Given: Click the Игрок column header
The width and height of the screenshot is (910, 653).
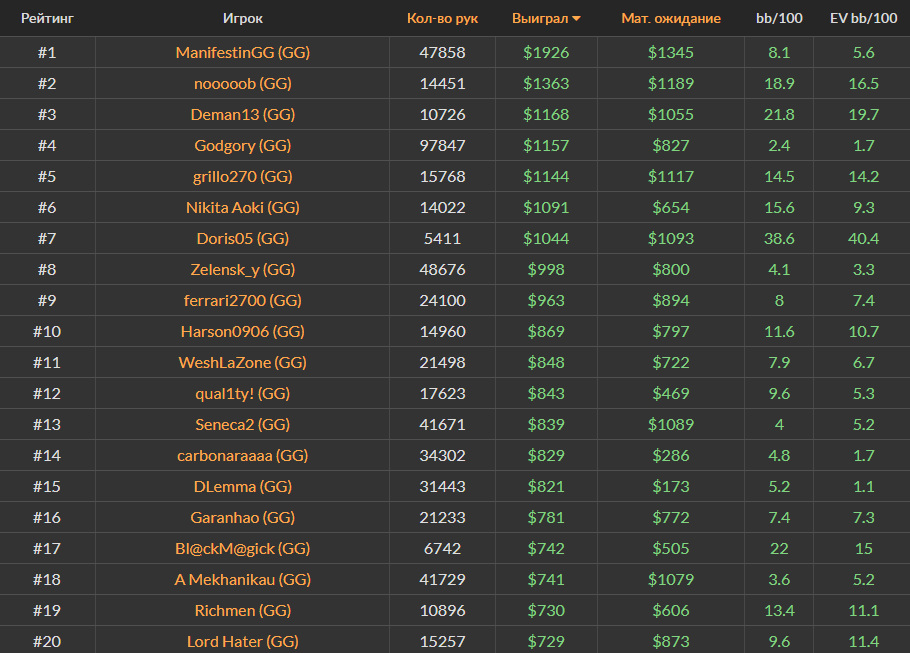Looking at the screenshot, I should click(243, 18).
